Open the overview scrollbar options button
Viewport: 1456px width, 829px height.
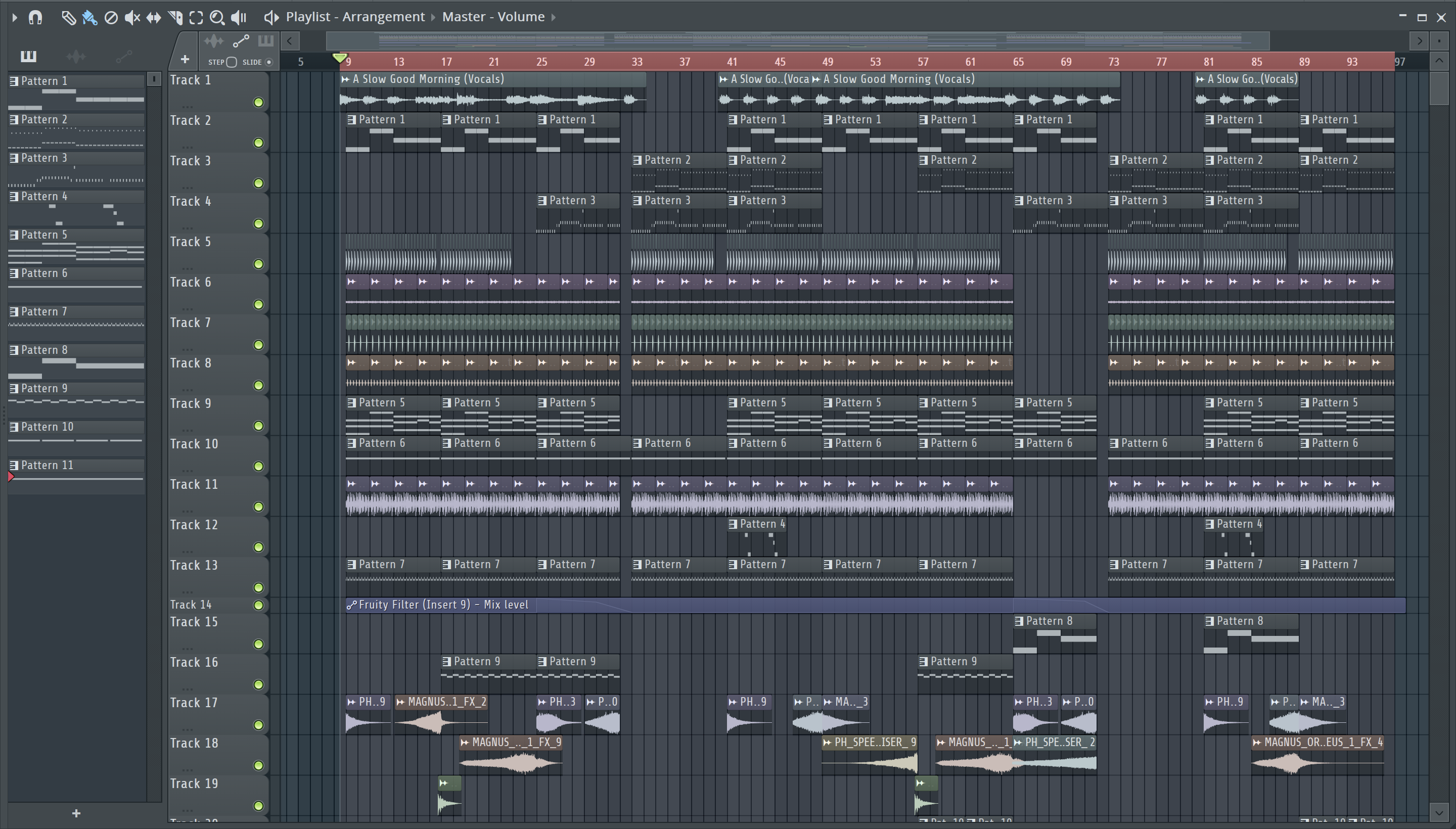(x=1439, y=41)
